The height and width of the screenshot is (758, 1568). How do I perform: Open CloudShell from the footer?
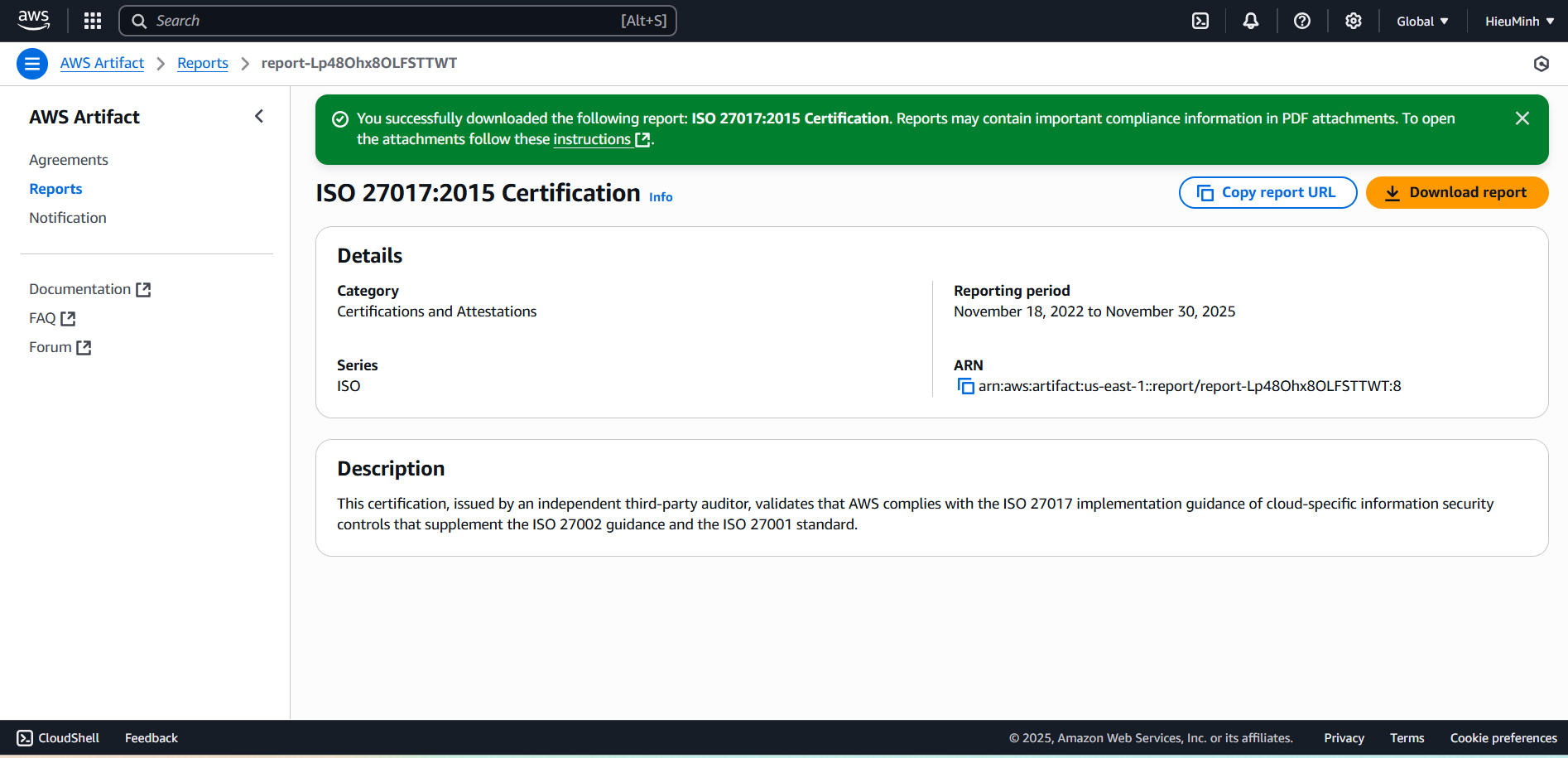[x=58, y=738]
